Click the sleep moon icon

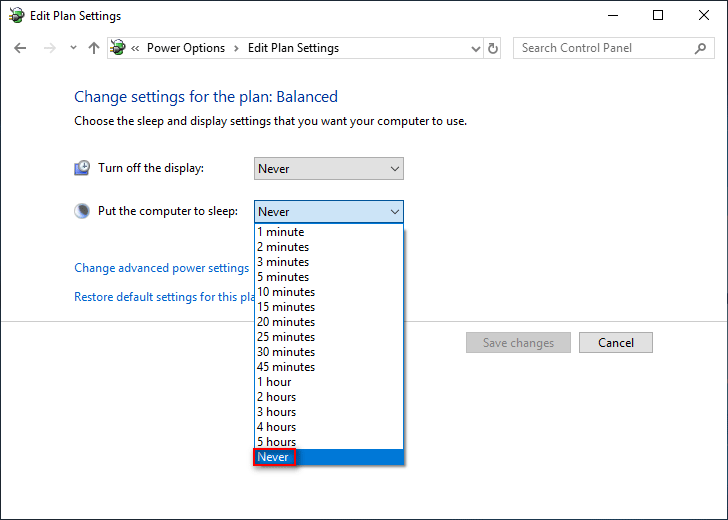pos(82,211)
